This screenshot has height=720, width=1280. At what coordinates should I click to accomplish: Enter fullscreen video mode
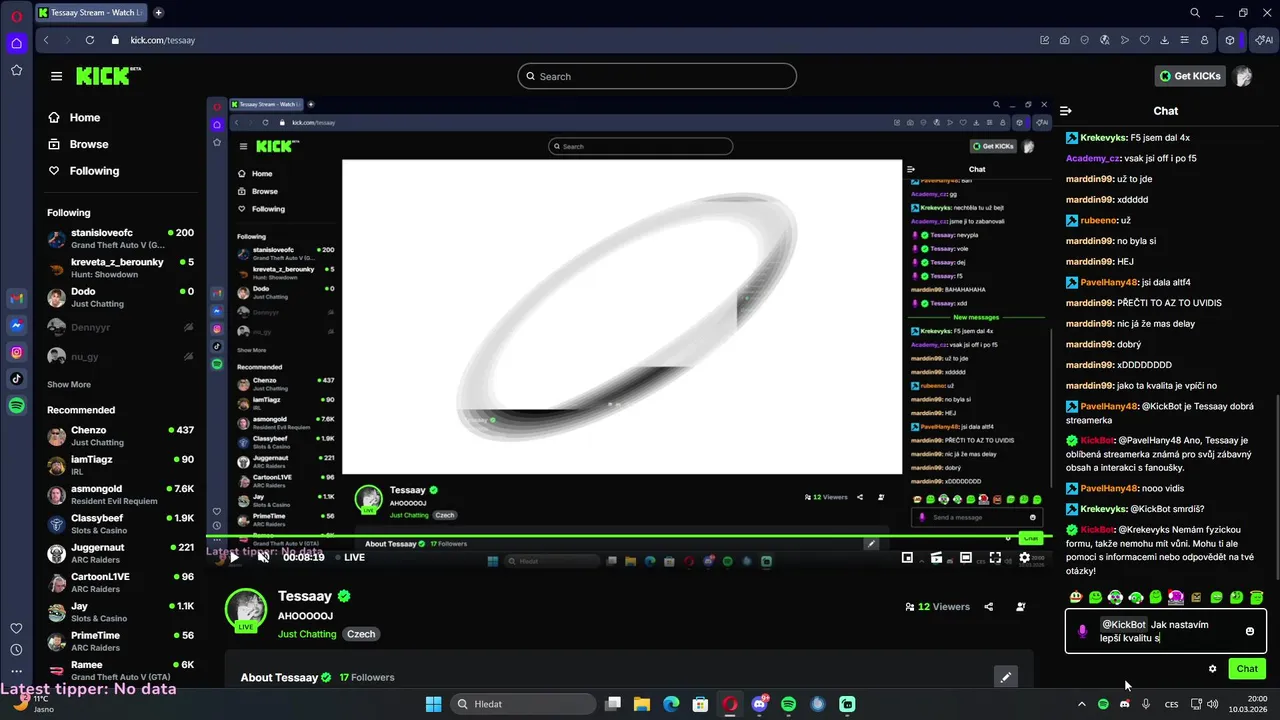tap(995, 557)
